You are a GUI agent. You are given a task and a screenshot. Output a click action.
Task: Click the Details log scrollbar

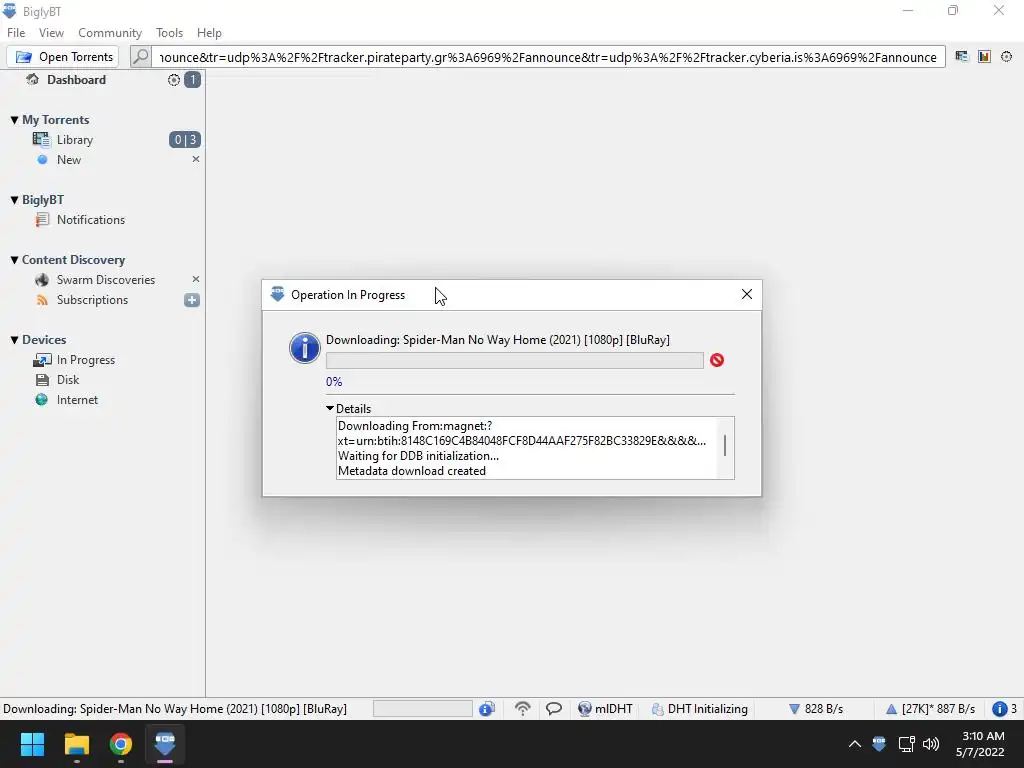(725, 447)
